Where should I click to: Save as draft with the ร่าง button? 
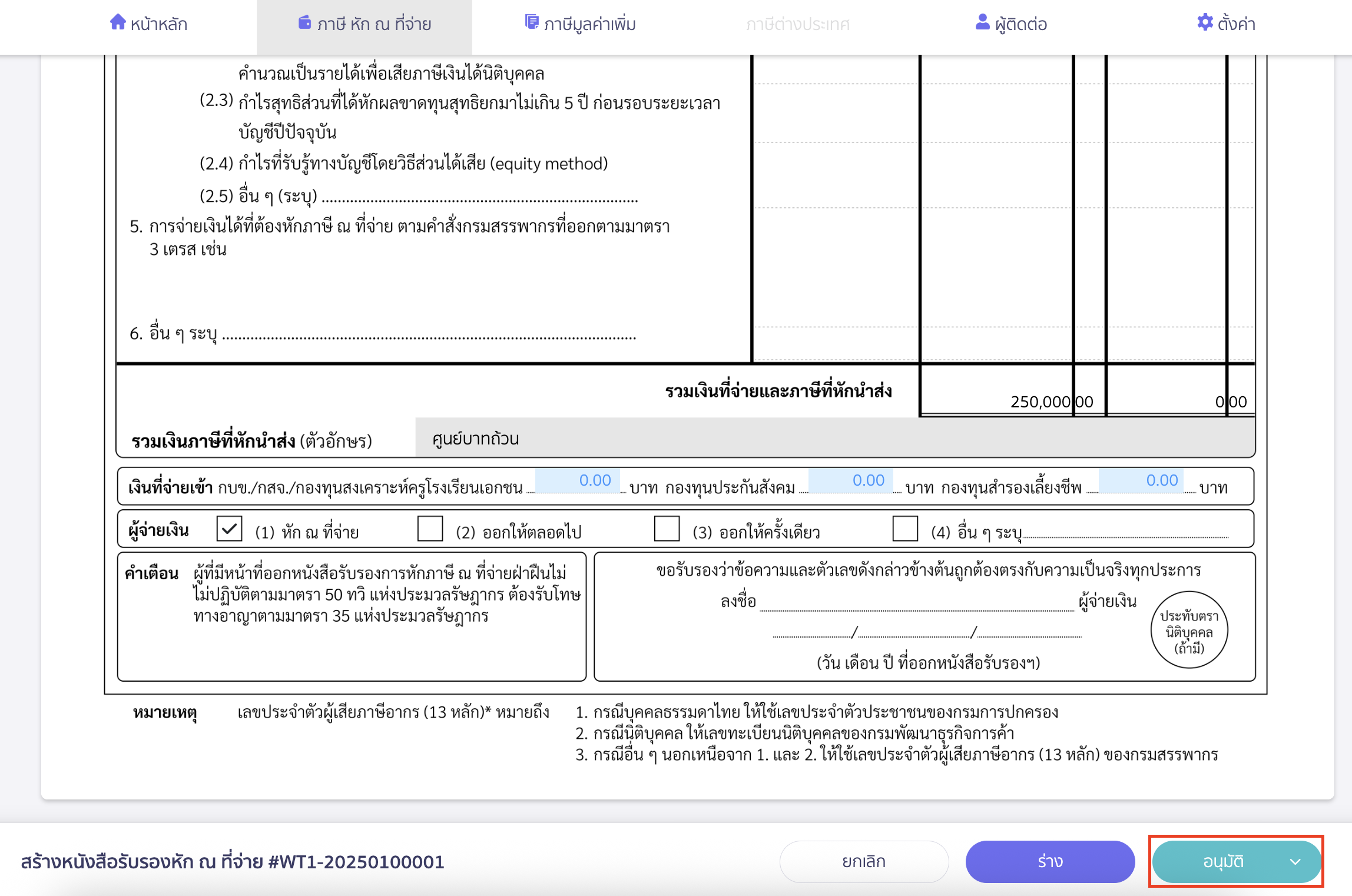tap(1050, 861)
